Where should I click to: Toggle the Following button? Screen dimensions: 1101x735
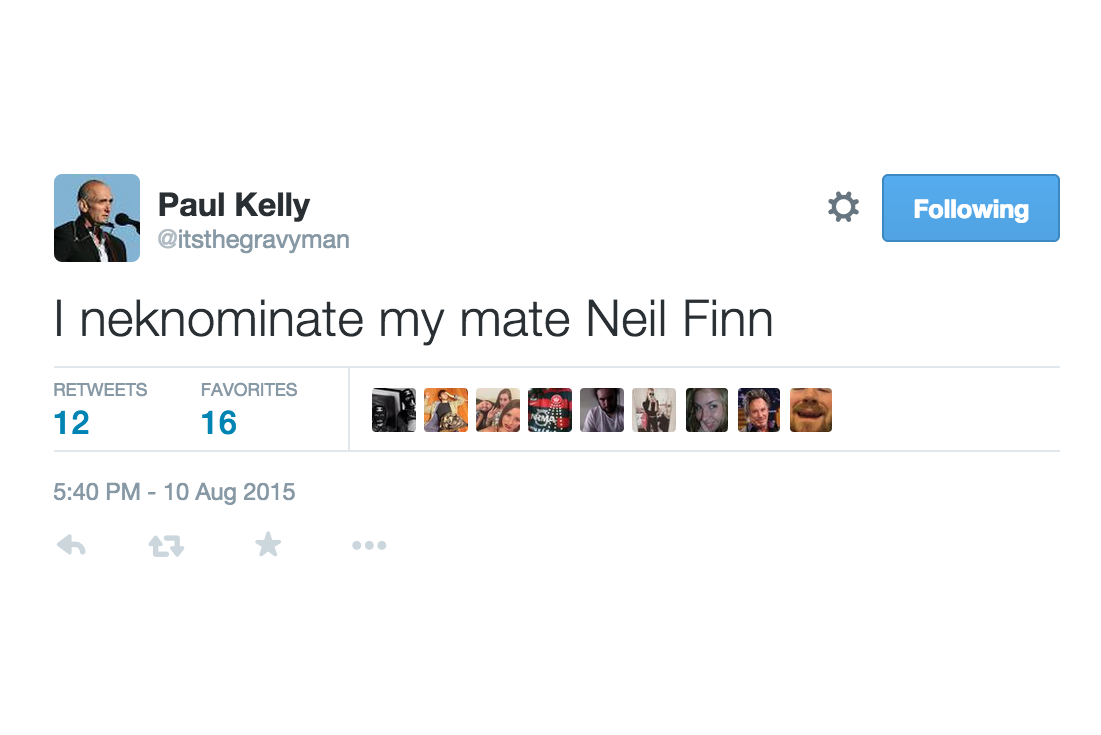970,208
